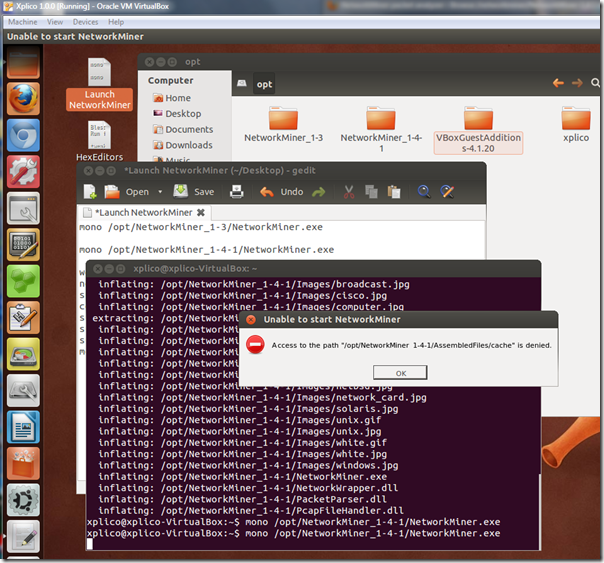The image size is (604, 563).
Task: Expand the Open recent files dropdown arrow
Action: click(x=160, y=191)
